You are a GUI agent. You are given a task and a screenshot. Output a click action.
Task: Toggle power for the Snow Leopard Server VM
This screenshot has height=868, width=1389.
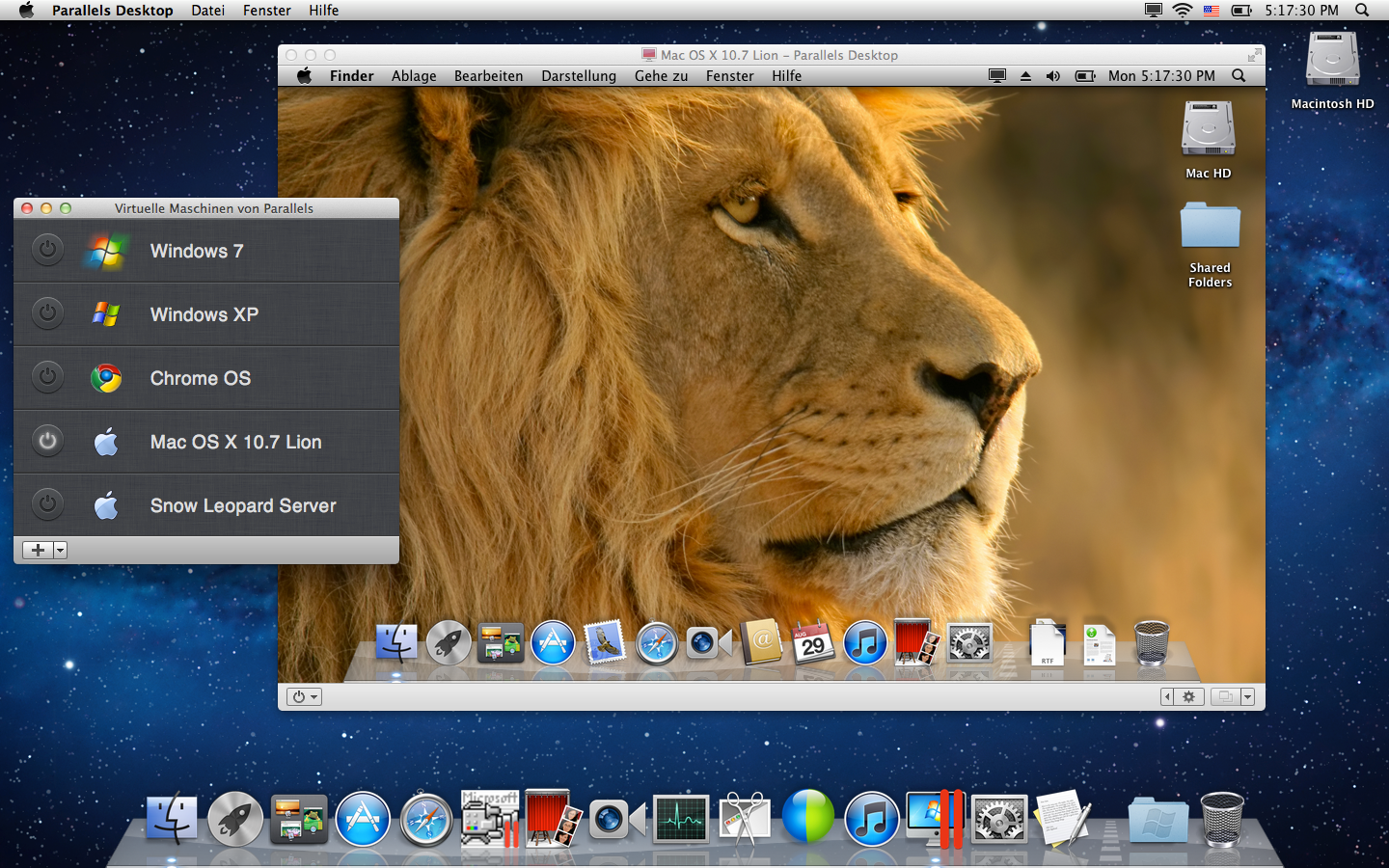tap(47, 504)
